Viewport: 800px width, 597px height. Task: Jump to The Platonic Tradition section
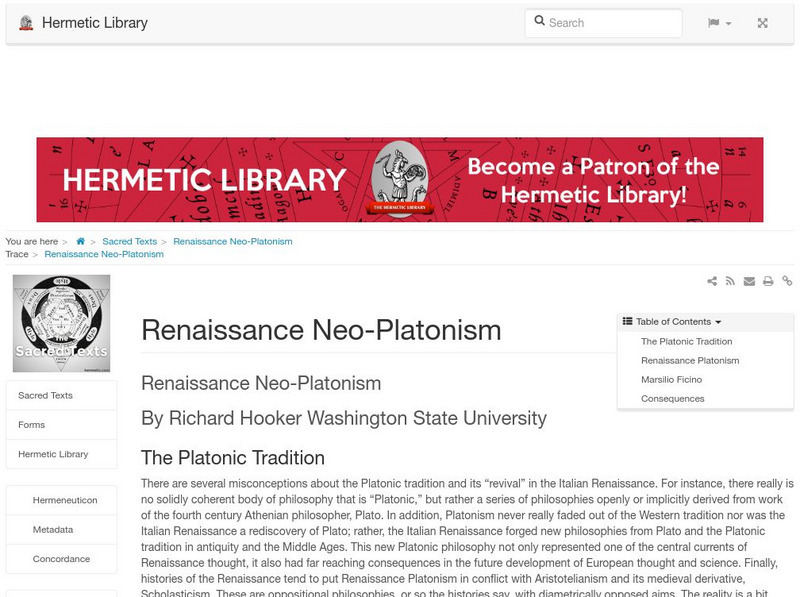click(x=689, y=340)
